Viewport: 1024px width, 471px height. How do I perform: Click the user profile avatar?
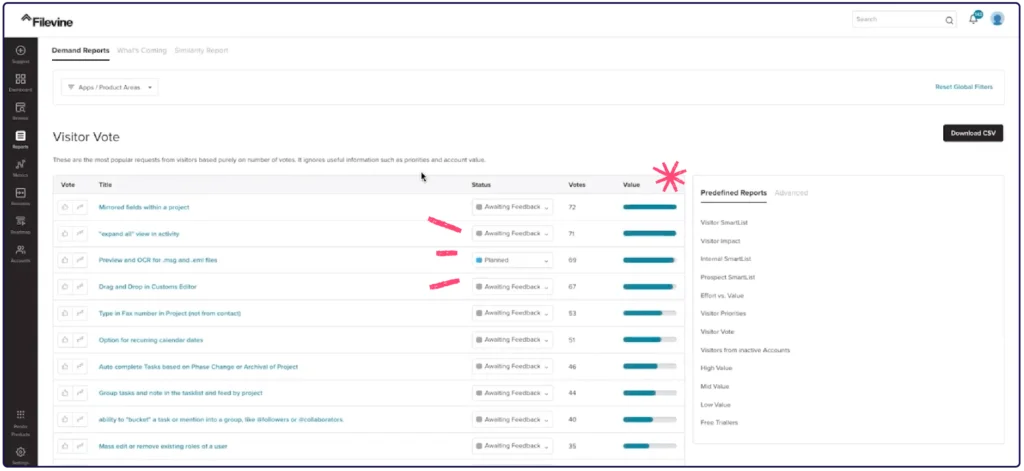click(997, 19)
